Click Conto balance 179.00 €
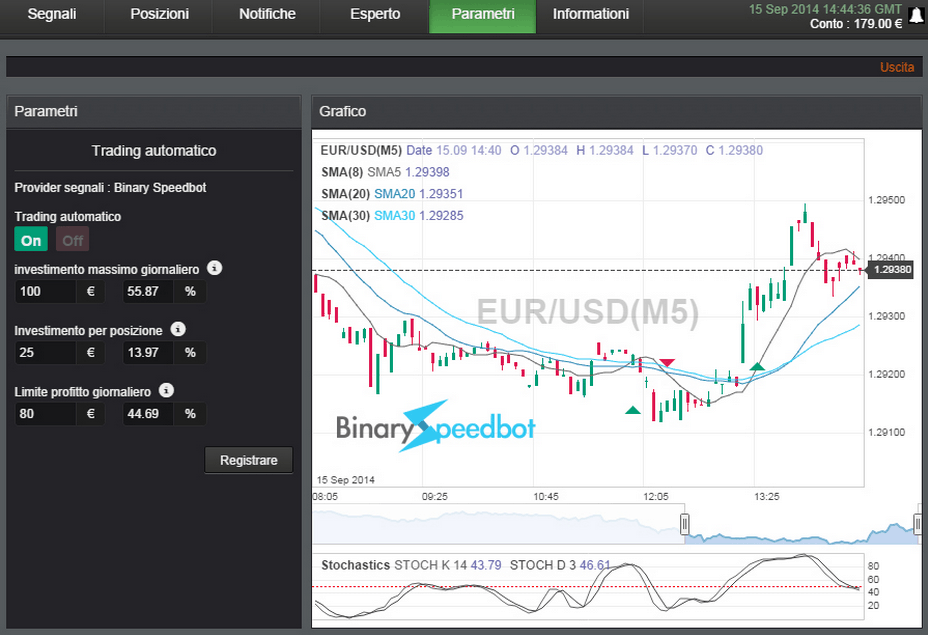Image resolution: width=928 pixels, height=635 pixels. pos(856,24)
